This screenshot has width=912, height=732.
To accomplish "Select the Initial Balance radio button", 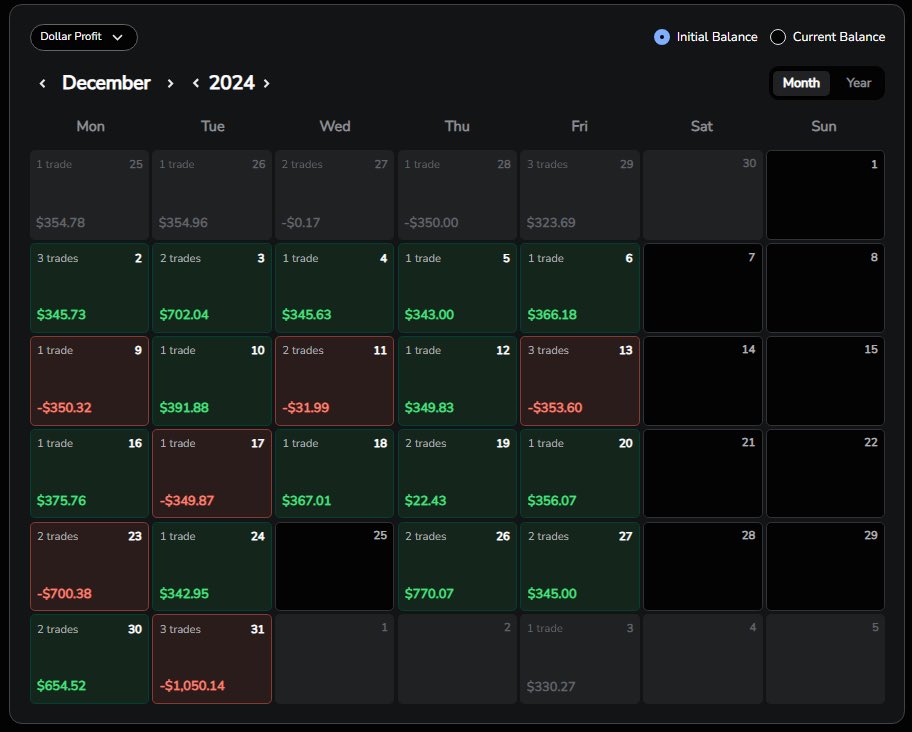I will click(662, 37).
